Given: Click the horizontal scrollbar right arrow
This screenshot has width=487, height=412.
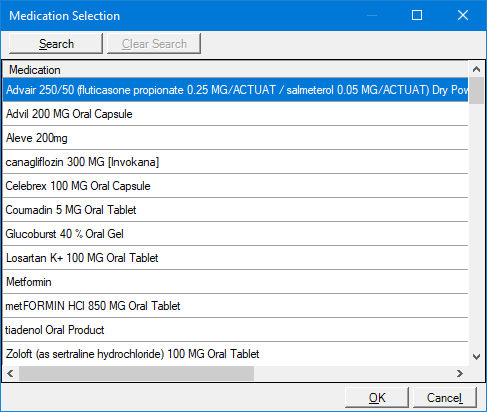Looking at the screenshot, I should tap(460, 373).
